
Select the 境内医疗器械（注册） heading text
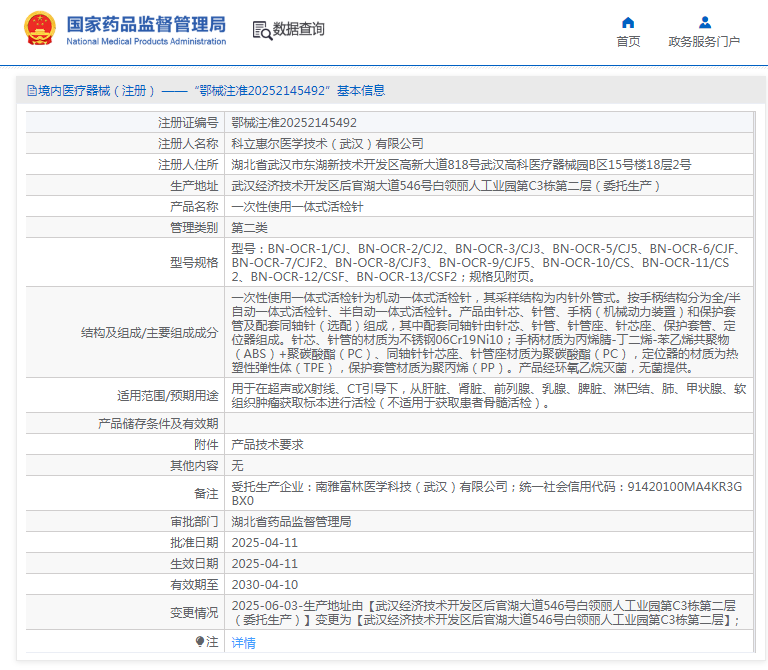coord(98,91)
